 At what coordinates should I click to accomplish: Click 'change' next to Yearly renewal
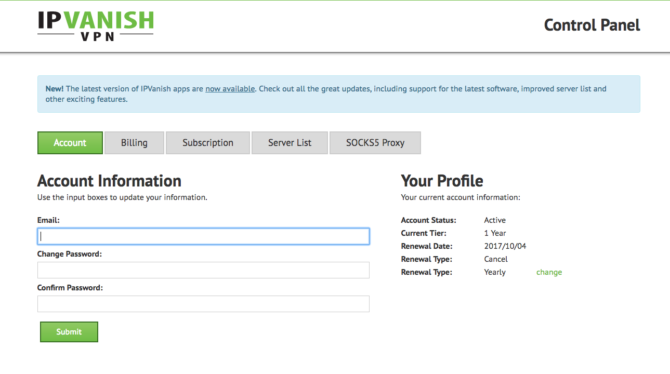pyautogui.click(x=549, y=272)
